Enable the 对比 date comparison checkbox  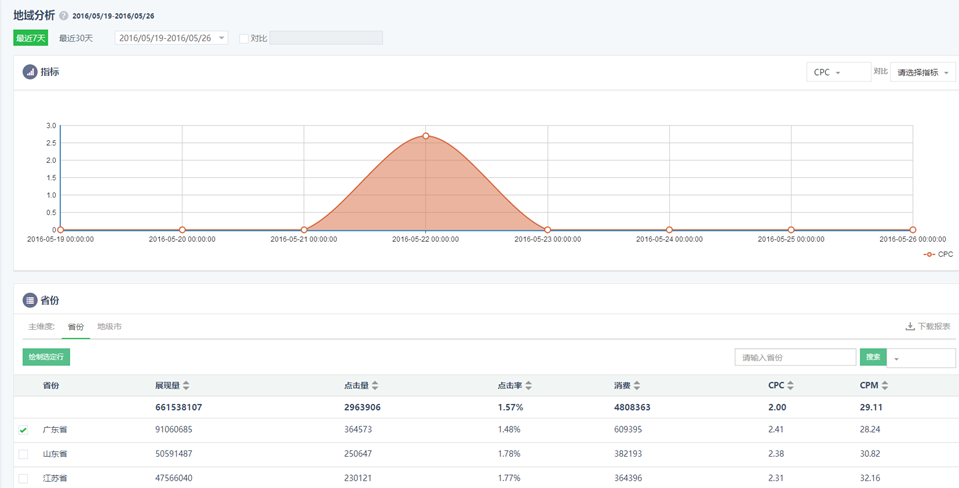coord(244,39)
